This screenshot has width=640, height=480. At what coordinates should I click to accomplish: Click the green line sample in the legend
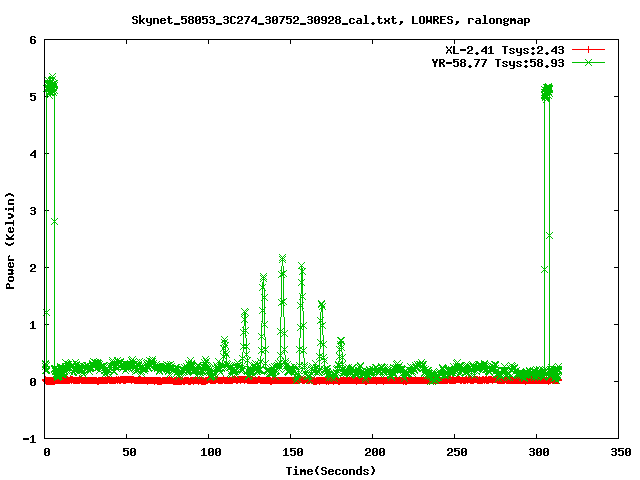[588, 62]
